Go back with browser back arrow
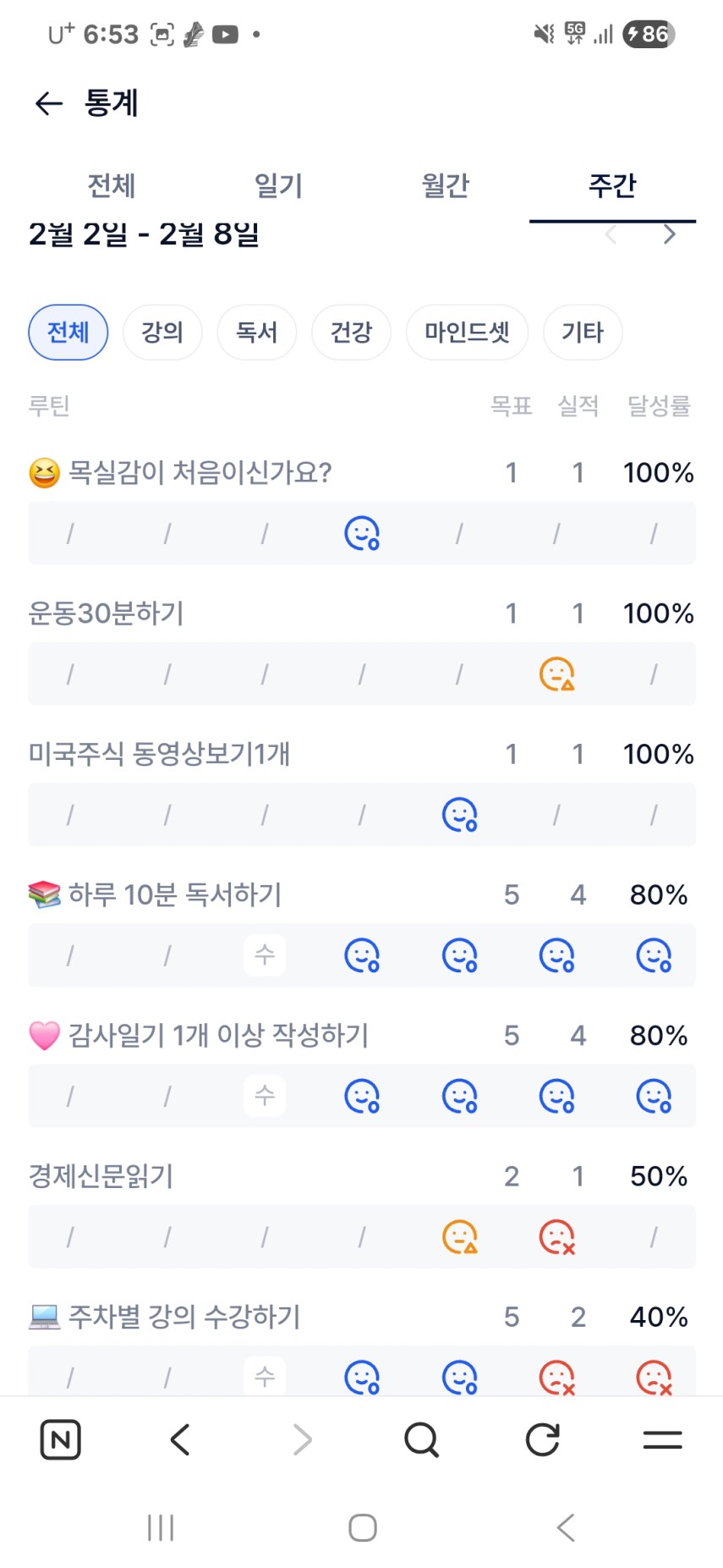Viewport: 723px width, 1568px height. (180, 1439)
